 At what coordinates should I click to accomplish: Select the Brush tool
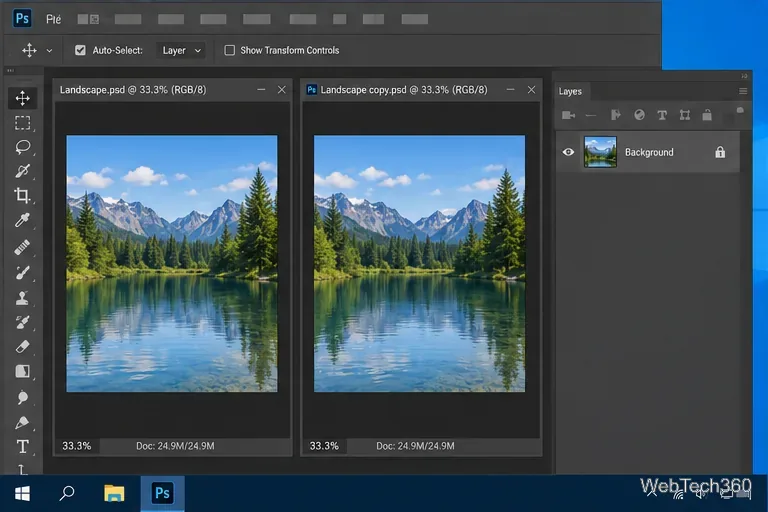(23, 272)
